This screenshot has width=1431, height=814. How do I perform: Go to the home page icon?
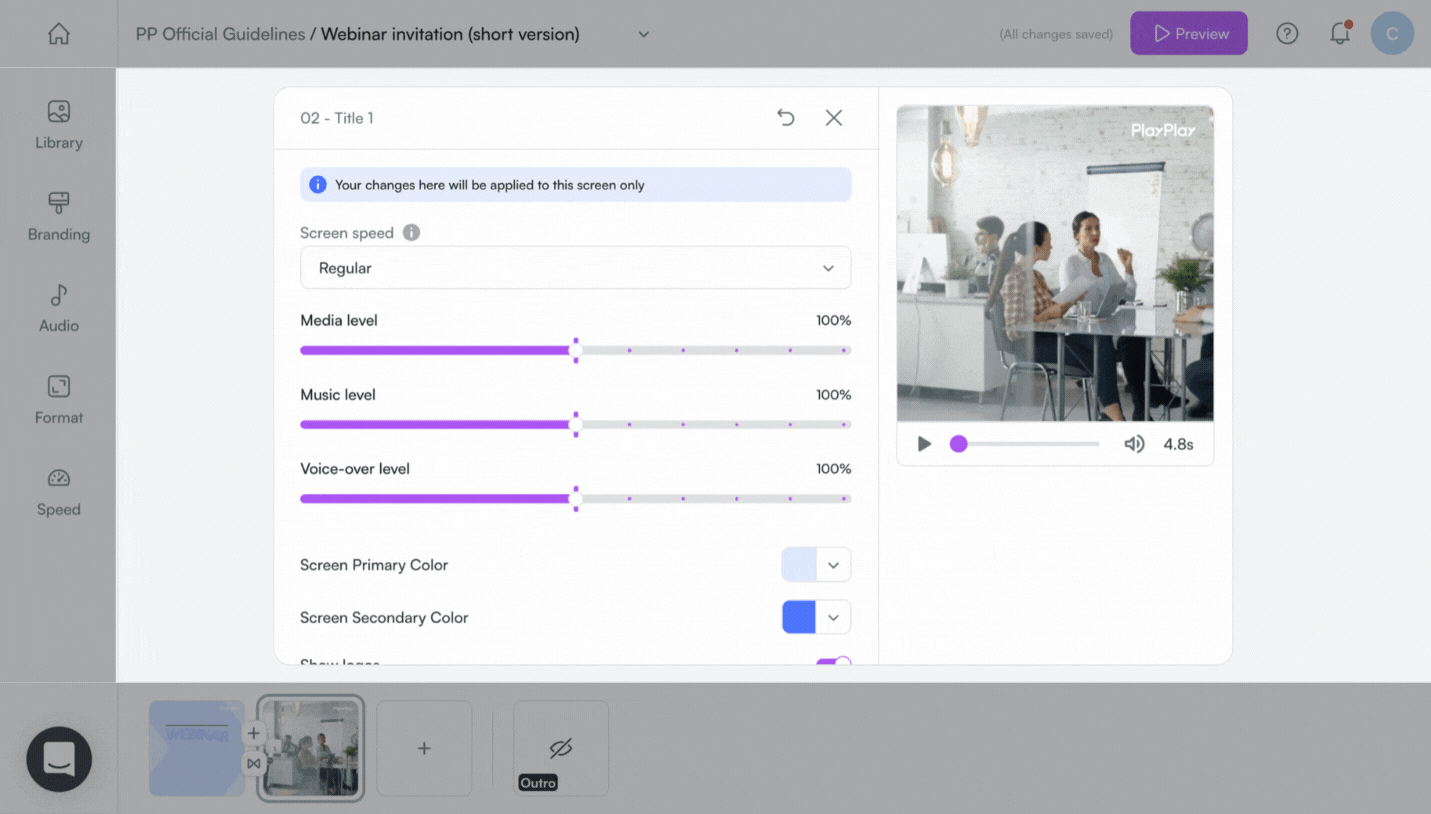click(59, 34)
